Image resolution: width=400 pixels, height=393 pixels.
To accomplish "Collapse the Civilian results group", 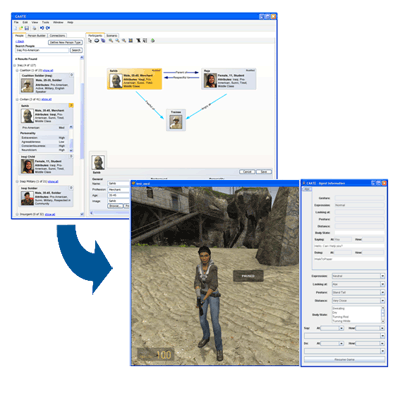I will coord(17,99).
